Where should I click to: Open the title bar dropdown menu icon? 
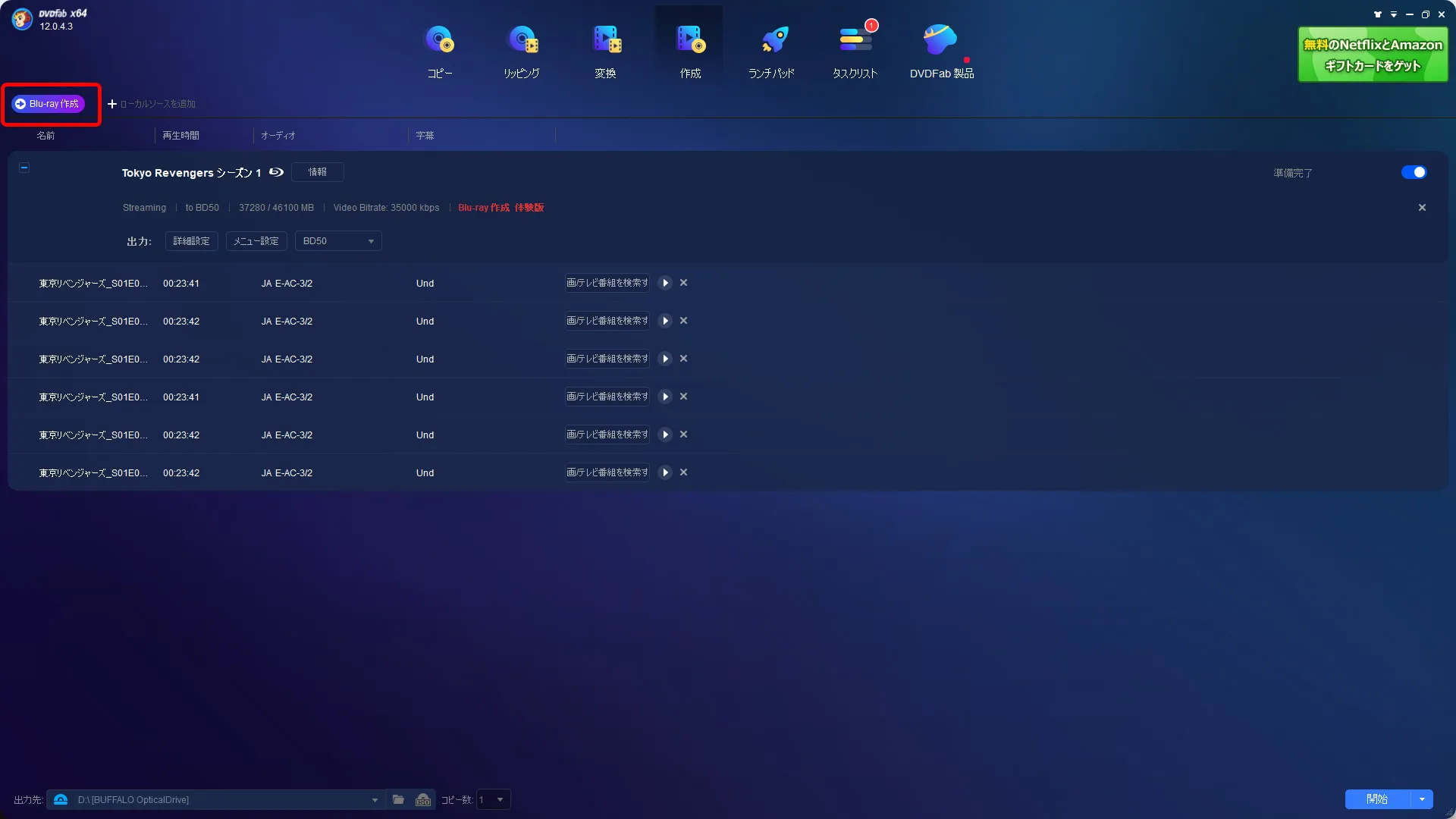(1394, 14)
